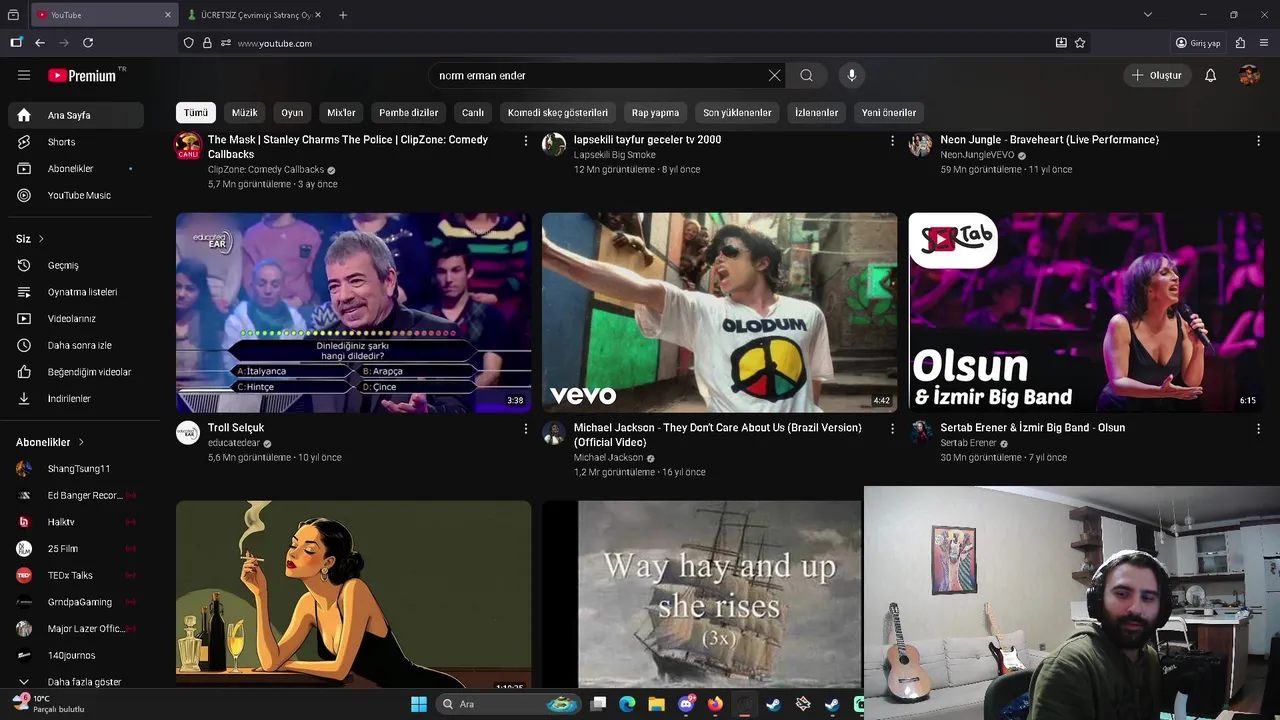
Task: Open the notifications bell
Action: [1210, 75]
